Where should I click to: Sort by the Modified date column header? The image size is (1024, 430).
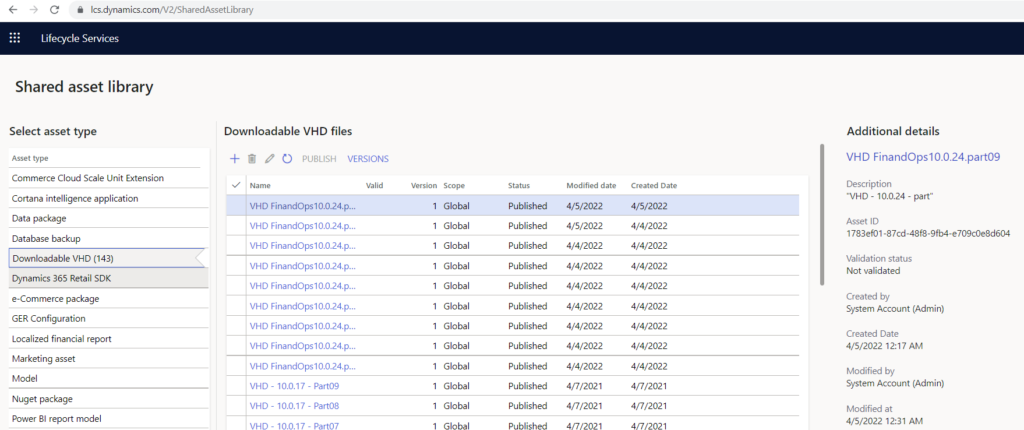click(x=590, y=186)
